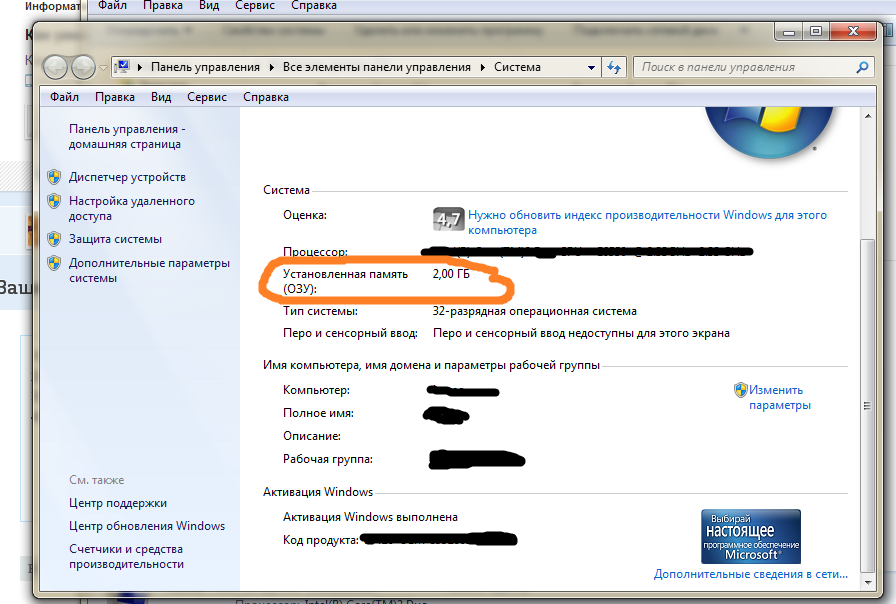Click scrollbar up arrow in System window
The image size is (896, 604).
868,117
